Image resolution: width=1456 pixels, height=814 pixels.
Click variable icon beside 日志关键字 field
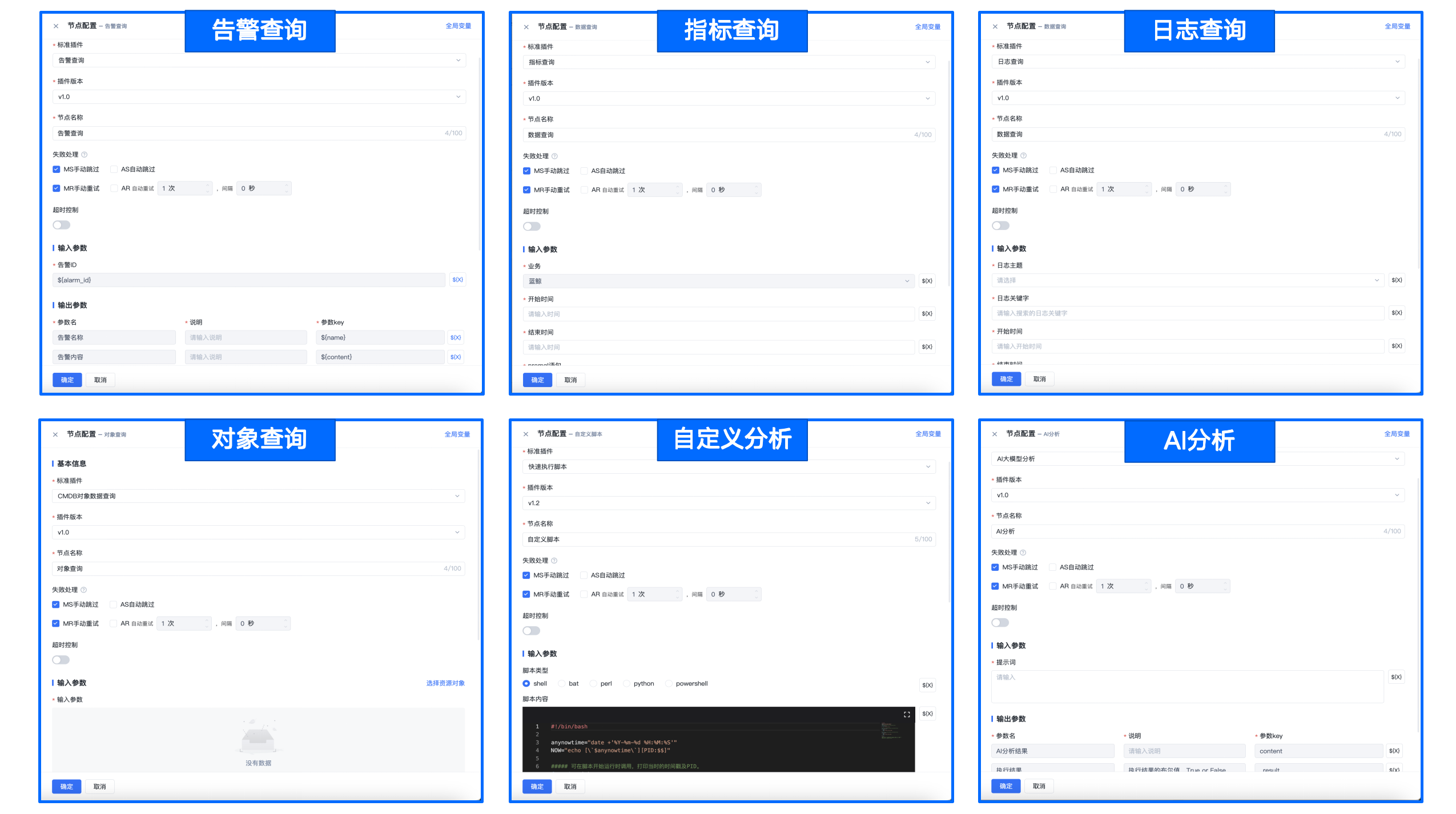1396,313
